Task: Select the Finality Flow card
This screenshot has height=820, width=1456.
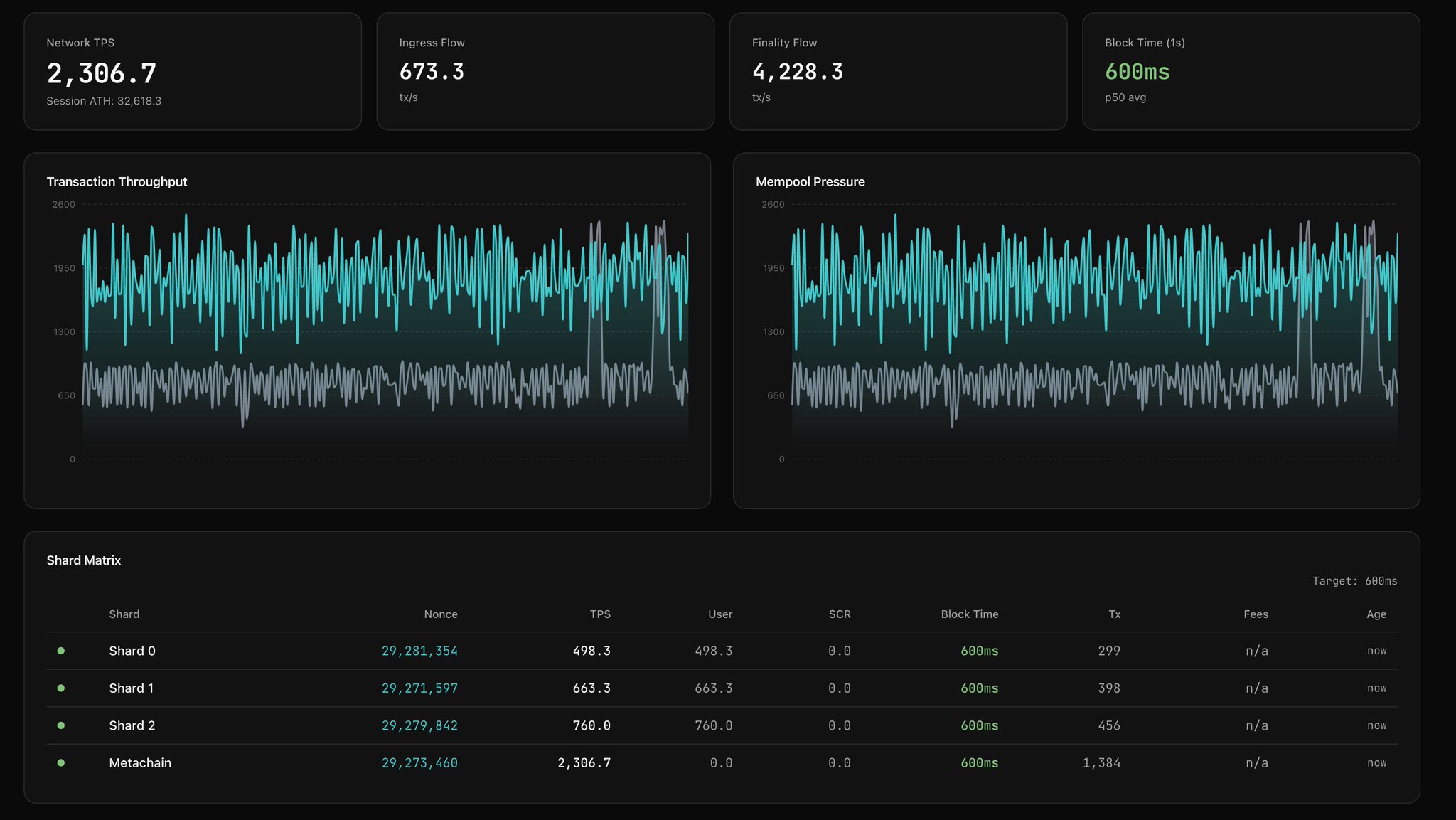Action: point(898,71)
